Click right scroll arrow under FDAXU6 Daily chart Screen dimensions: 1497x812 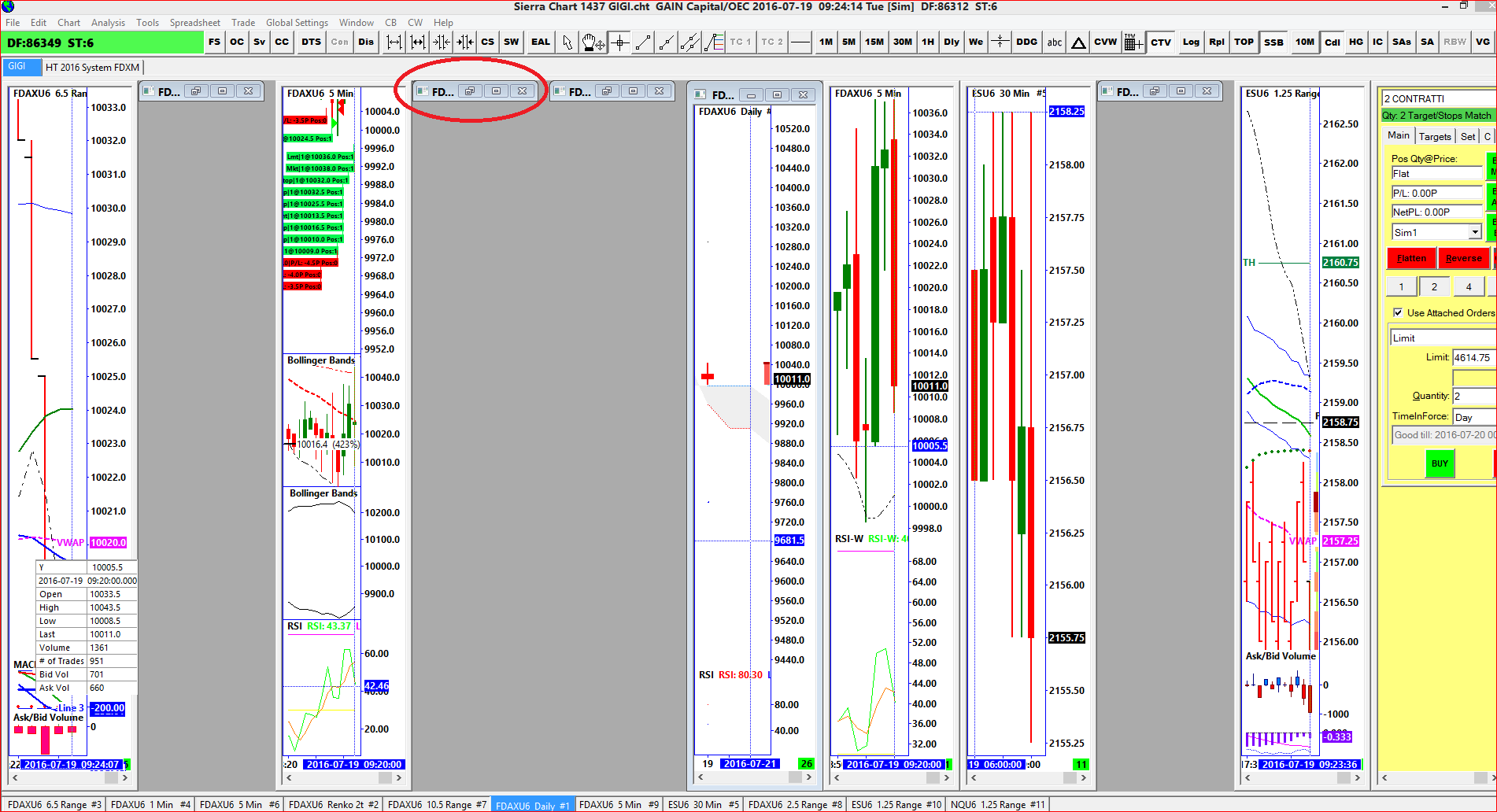[809, 777]
